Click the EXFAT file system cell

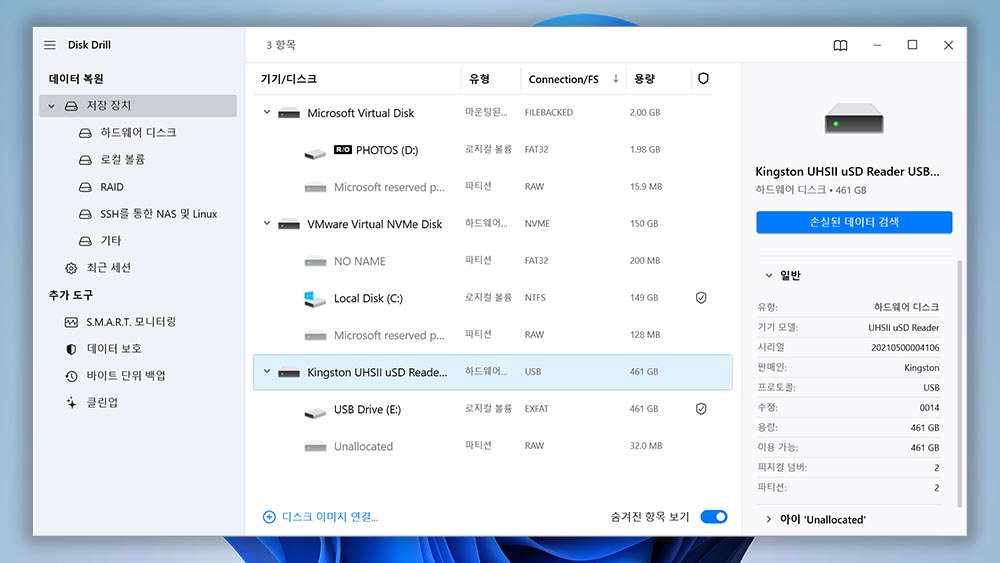pyautogui.click(x=536, y=409)
